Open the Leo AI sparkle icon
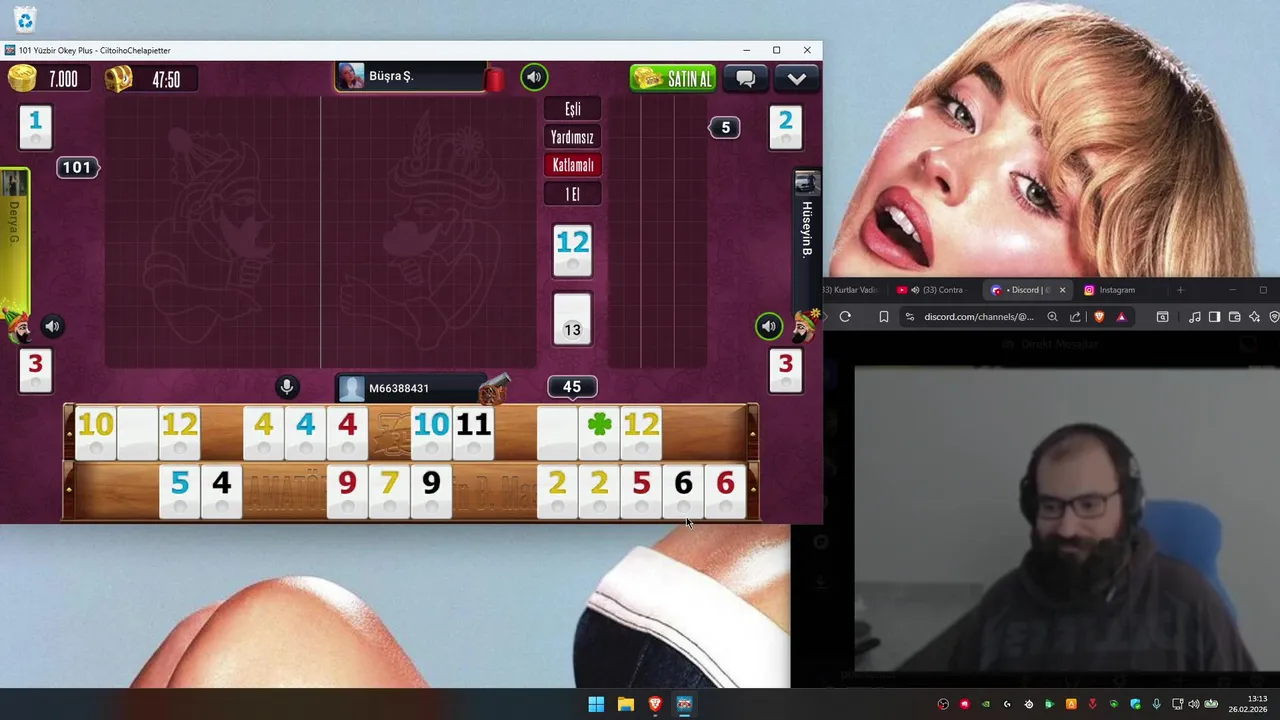 1254,317
